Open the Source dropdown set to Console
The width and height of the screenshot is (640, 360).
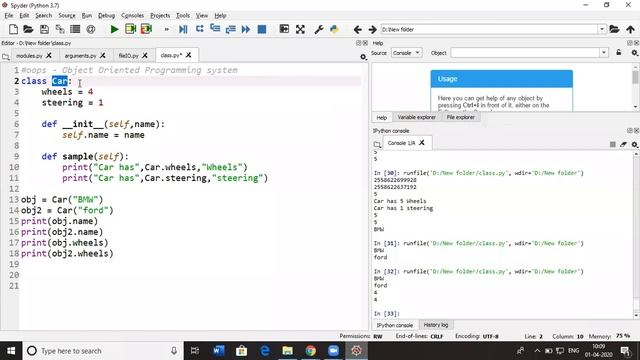[x=407, y=53]
